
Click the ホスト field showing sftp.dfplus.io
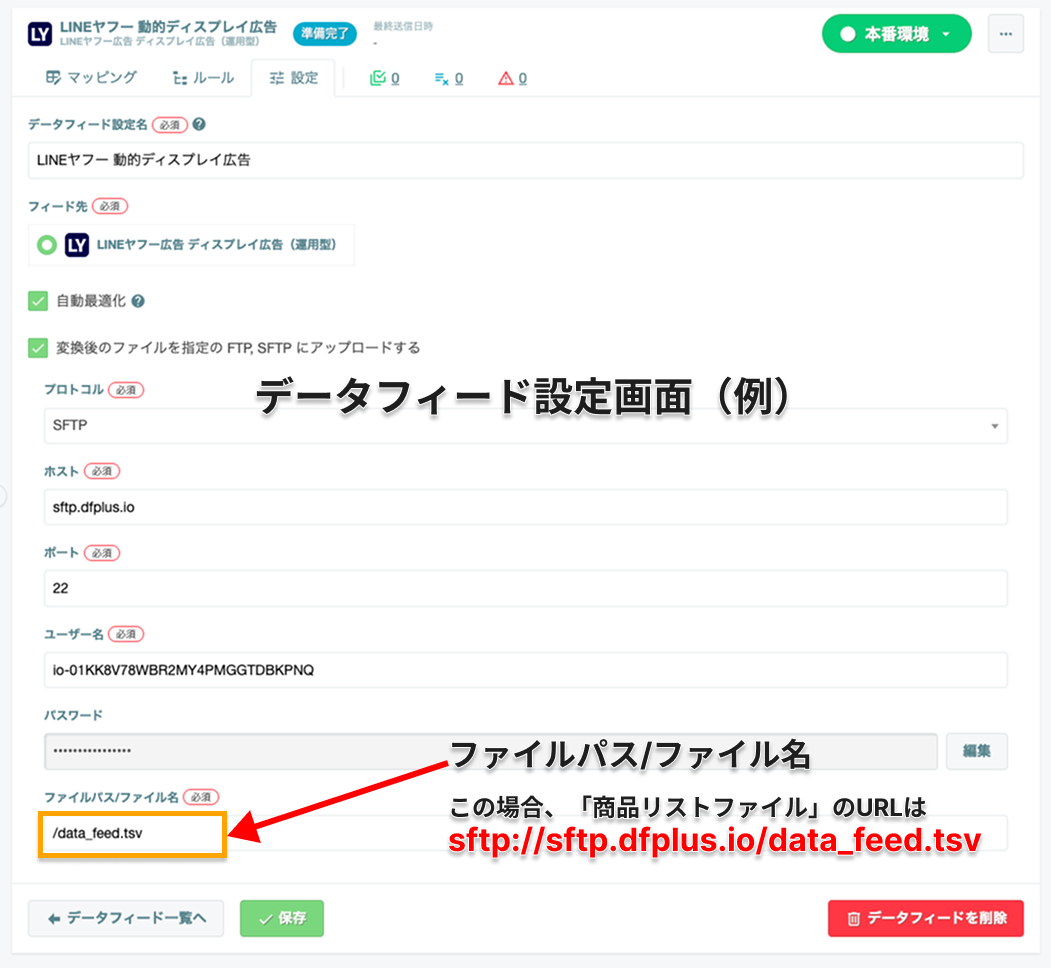[x=526, y=507]
